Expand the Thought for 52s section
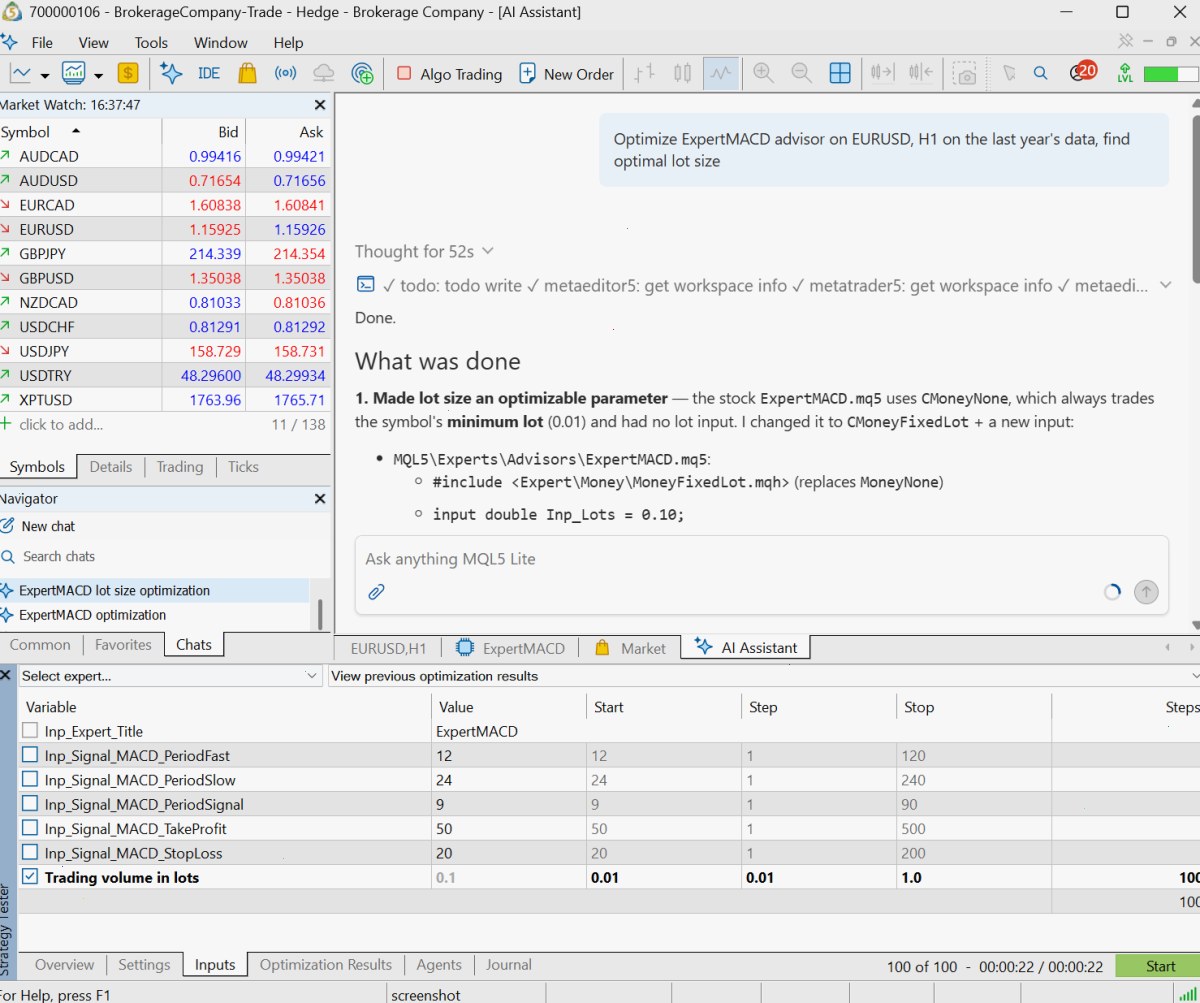 coord(424,251)
